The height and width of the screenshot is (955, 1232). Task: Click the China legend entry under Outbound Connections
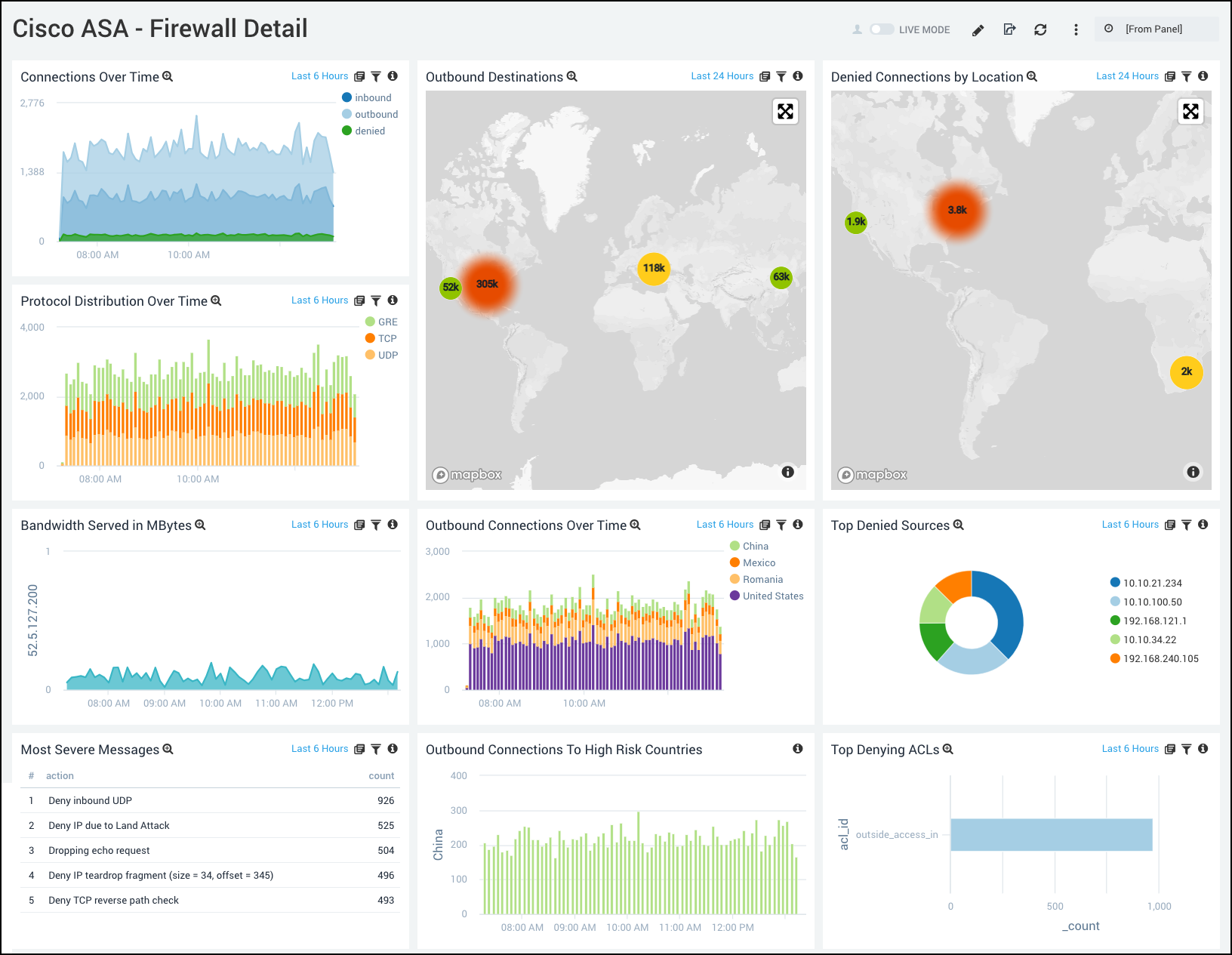click(754, 545)
